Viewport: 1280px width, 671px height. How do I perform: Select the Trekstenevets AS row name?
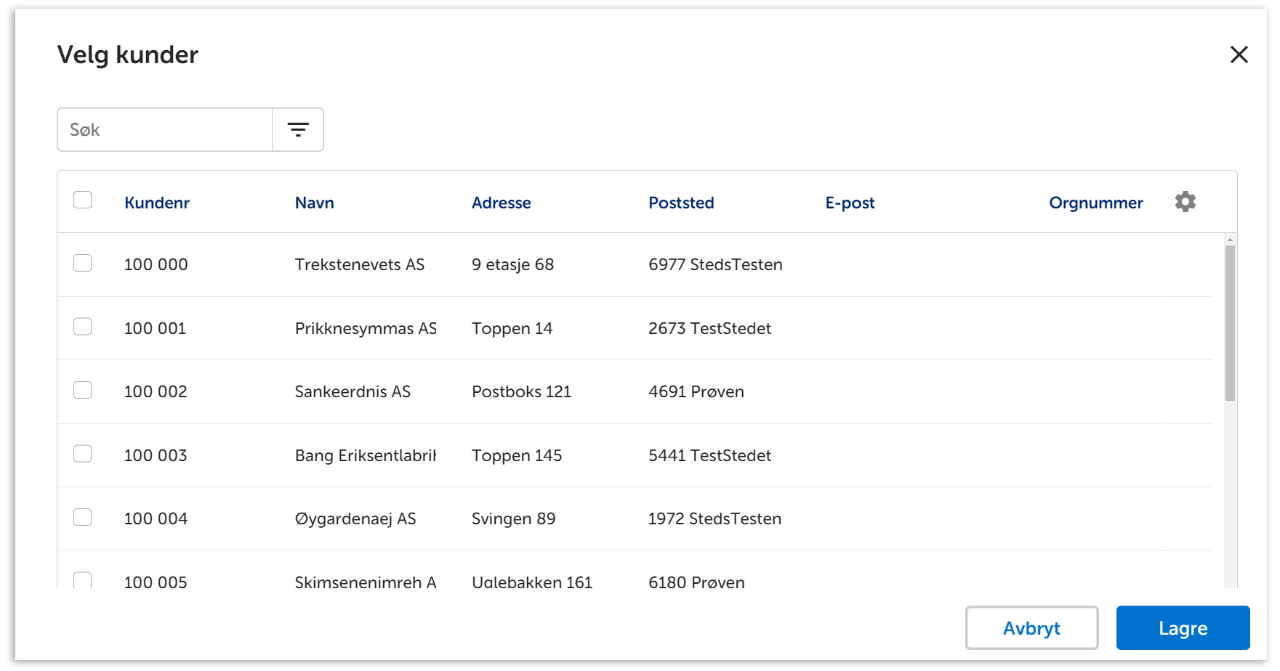[x=359, y=265]
